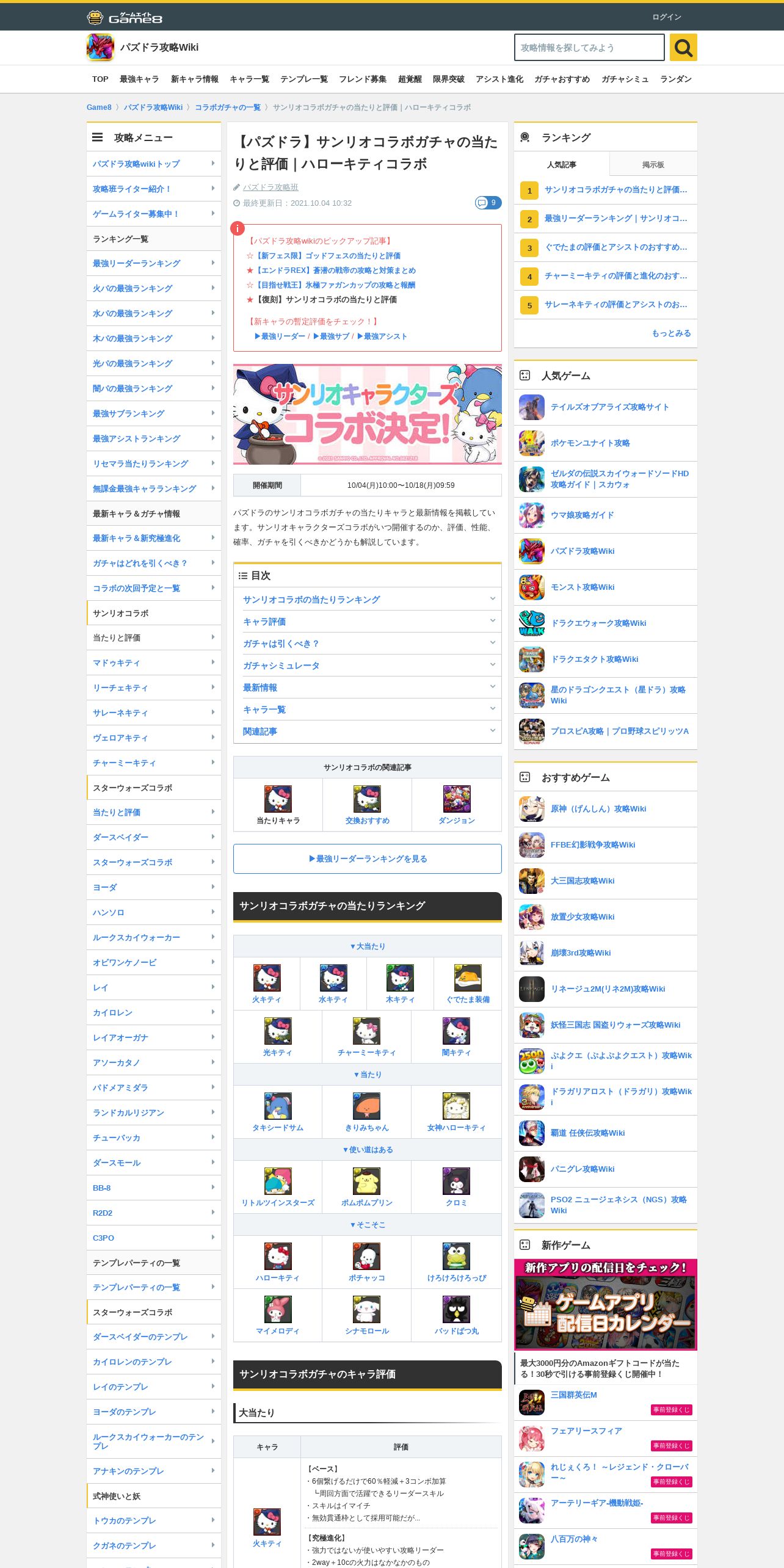This screenshot has height=1568, width=784.
Task: Click the yellow search magnifier button
Action: [683, 47]
